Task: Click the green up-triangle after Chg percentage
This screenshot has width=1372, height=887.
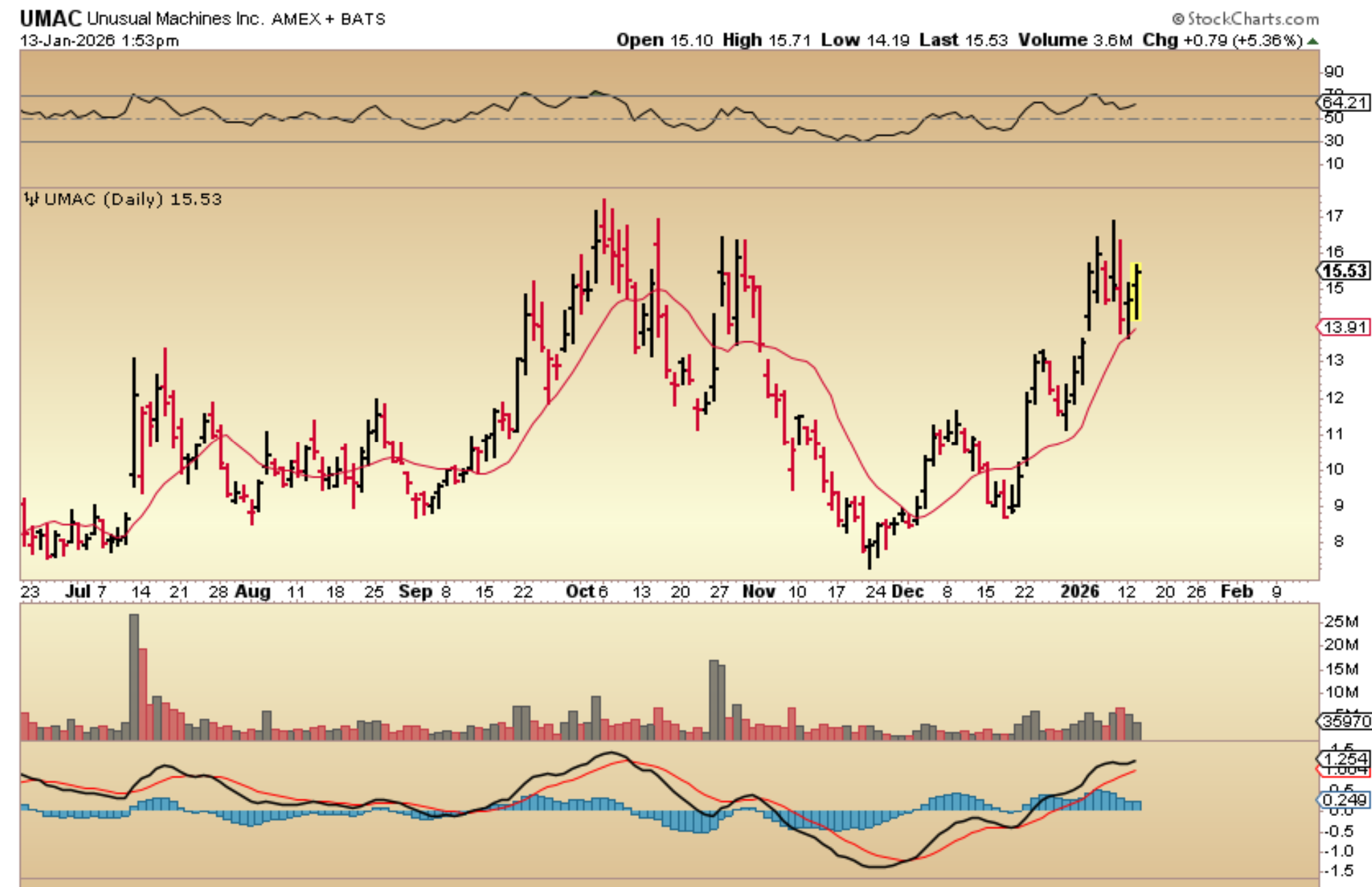Action: click(x=1313, y=41)
